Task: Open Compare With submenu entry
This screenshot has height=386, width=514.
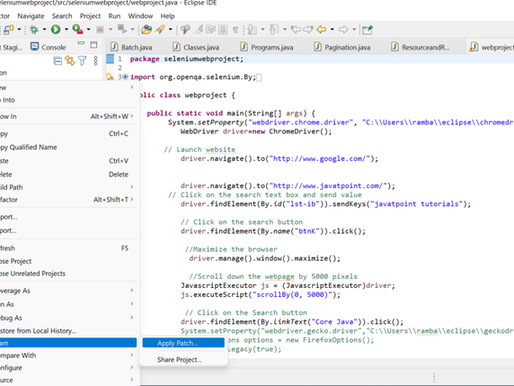Action: 68,355
